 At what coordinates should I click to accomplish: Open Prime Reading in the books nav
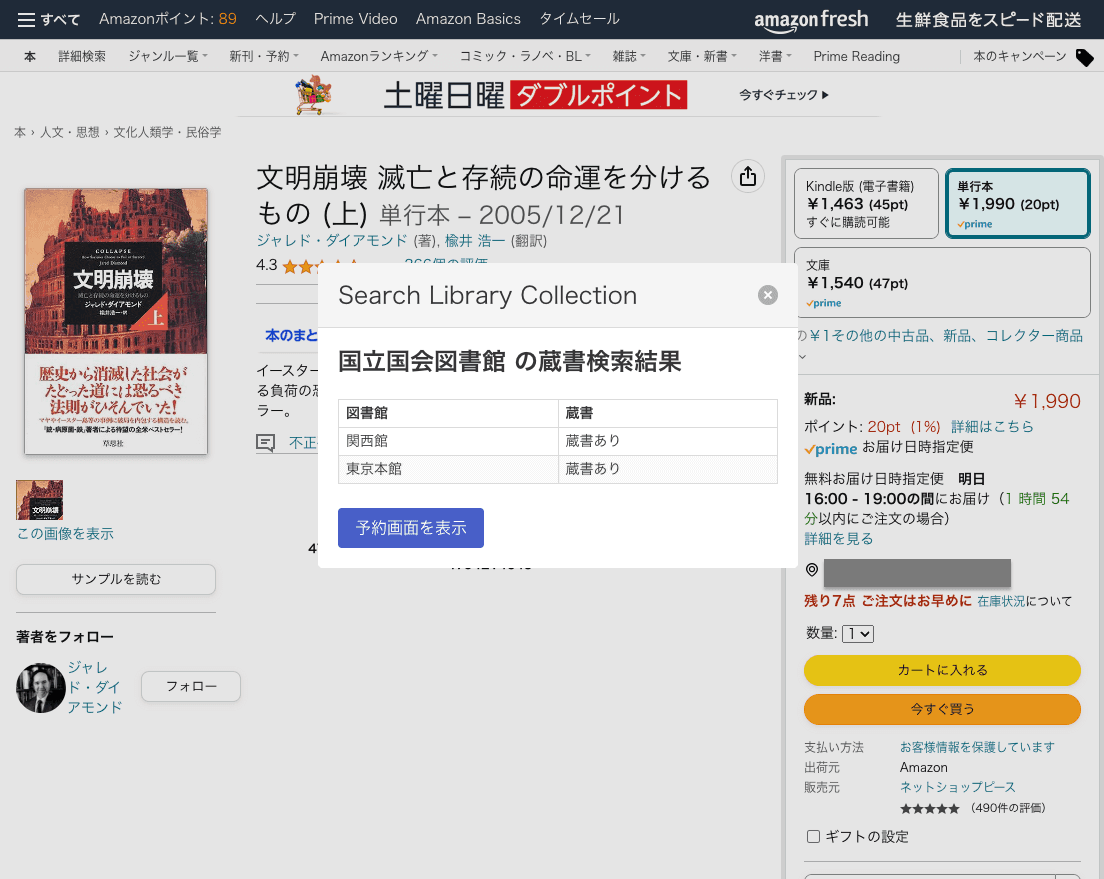[856, 56]
